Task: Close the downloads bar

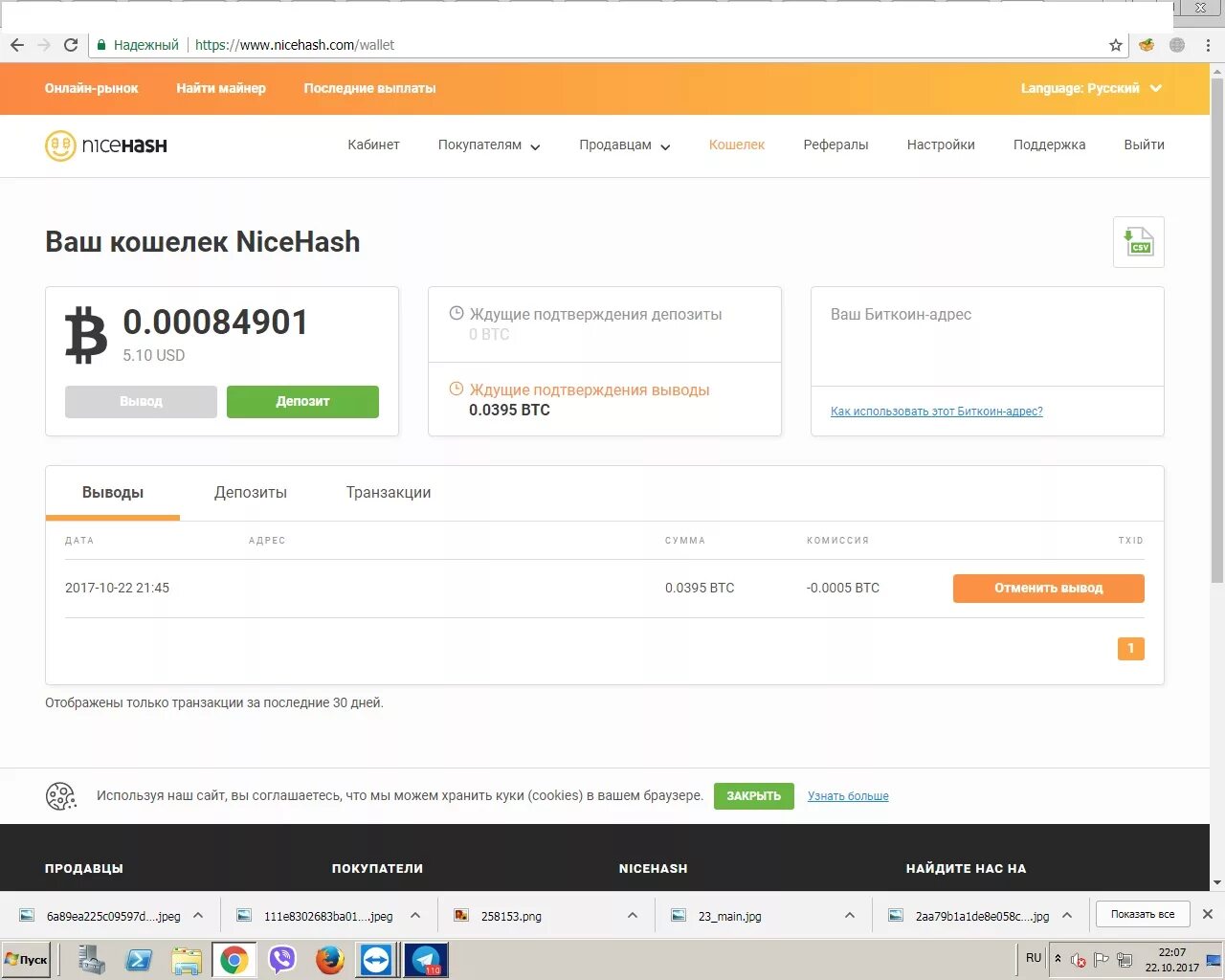Action: 1208,915
